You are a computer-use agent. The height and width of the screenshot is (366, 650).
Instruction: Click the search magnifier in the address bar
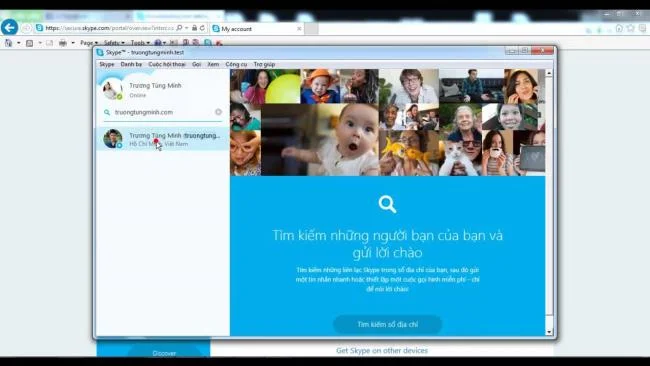179,28
